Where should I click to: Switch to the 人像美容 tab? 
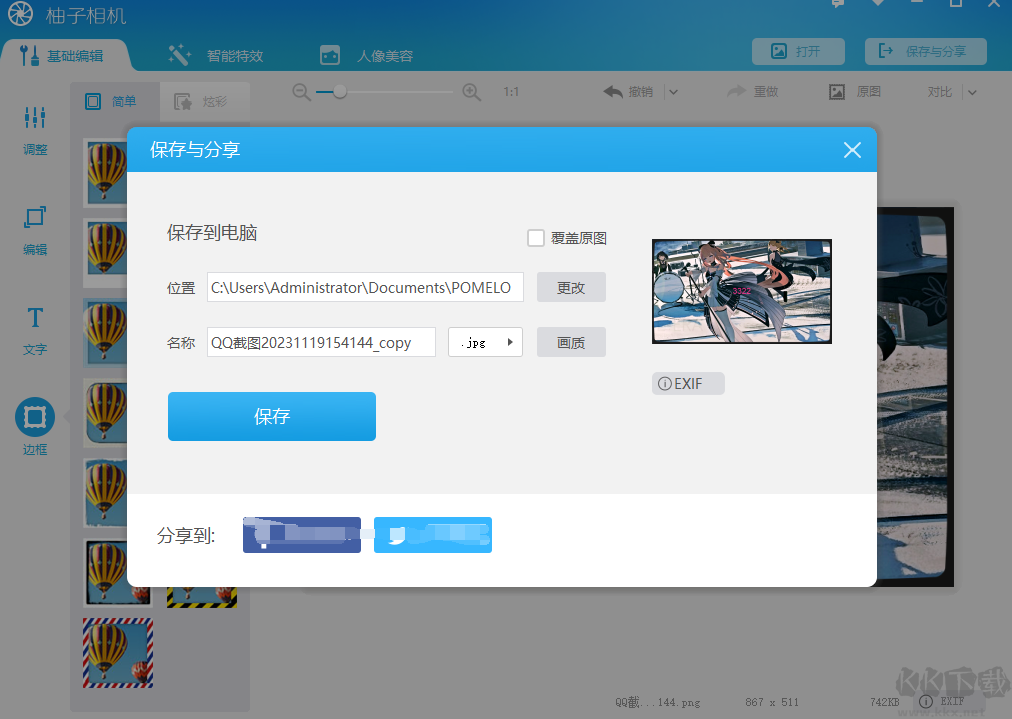pyautogui.click(x=367, y=55)
